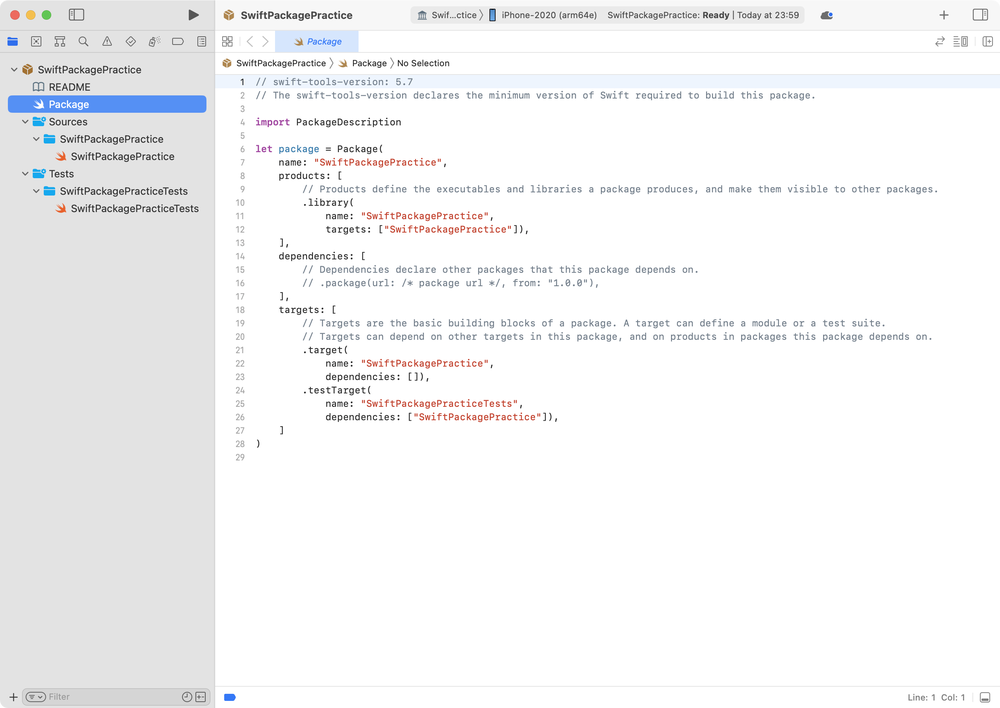Collapse the SwiftPackagePractice root package
Viewport: 1000px width, 708px height.
[x=14, y=70]
